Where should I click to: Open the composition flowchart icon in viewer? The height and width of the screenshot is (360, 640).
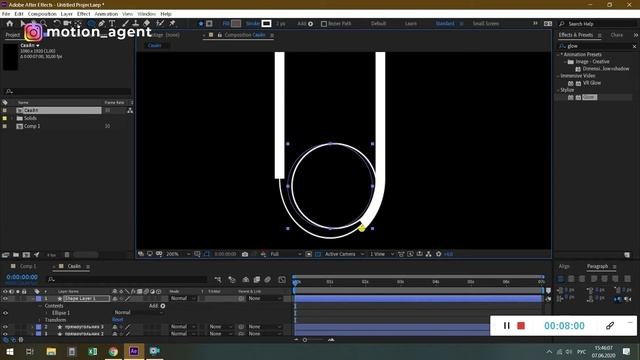point(428,254)
